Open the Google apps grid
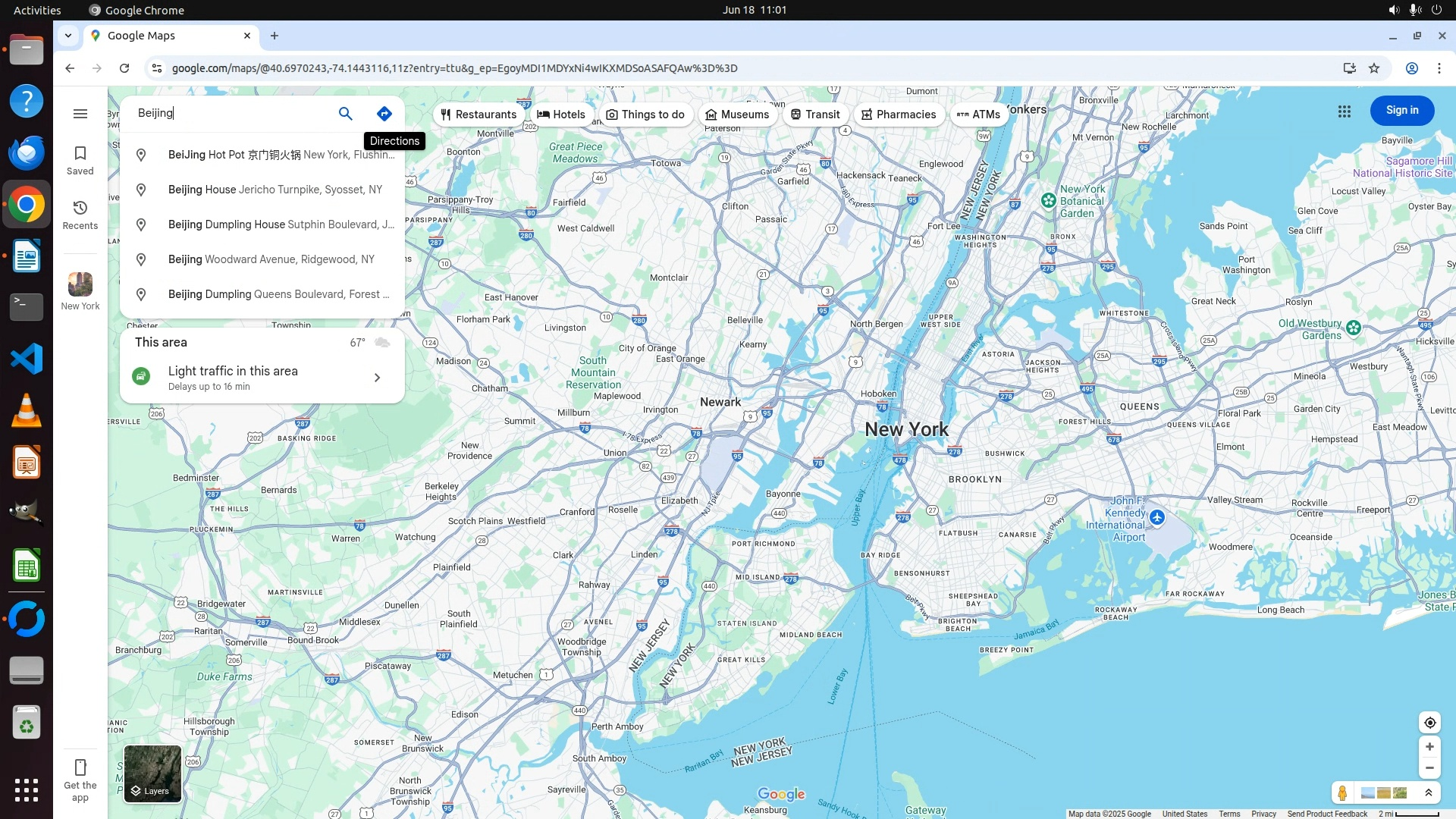1456x819 pixels. point(1345,111)
